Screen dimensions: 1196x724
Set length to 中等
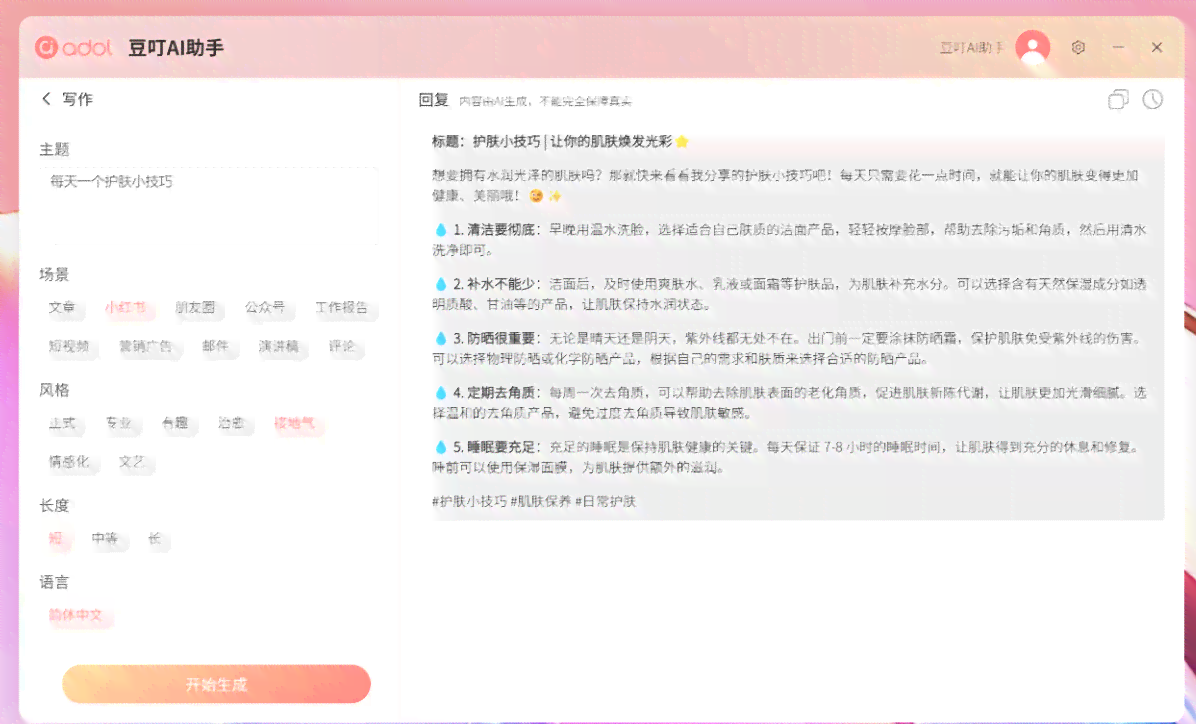[x=104, y=539]
